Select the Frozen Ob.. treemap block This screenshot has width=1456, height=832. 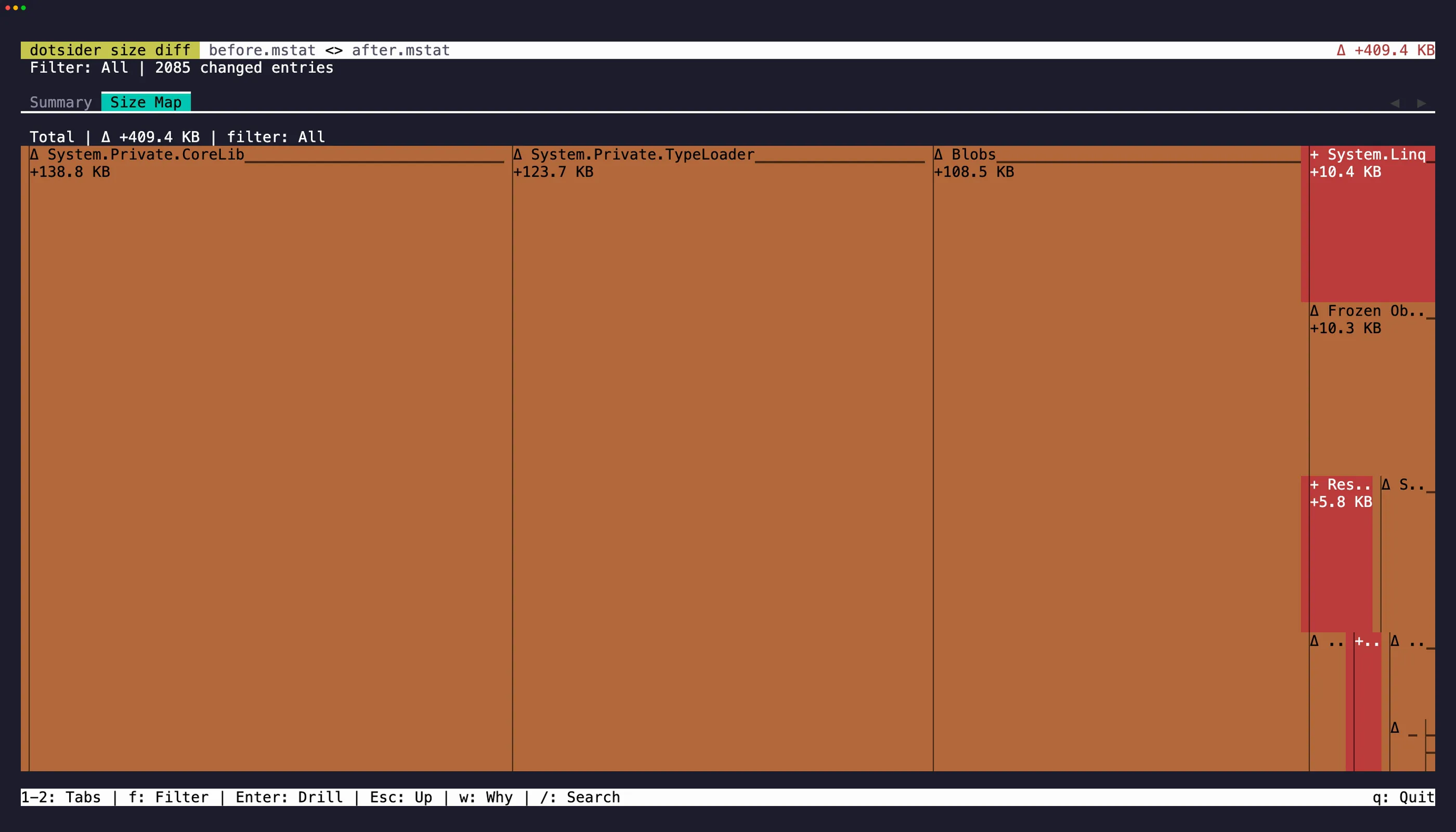click(x=1368, y=388)
